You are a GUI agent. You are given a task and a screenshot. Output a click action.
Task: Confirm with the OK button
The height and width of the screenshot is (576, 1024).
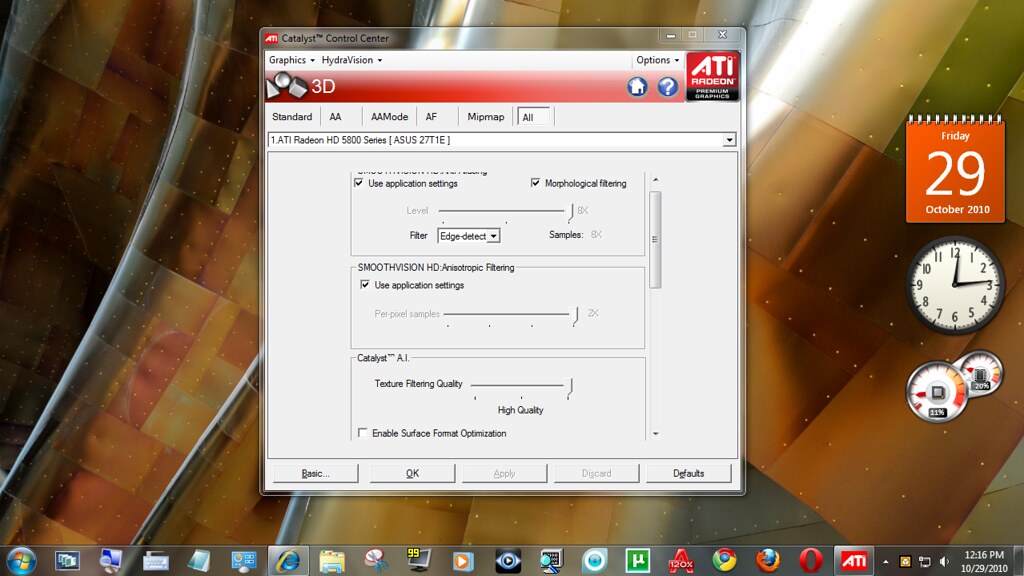(x=412, y=473)
